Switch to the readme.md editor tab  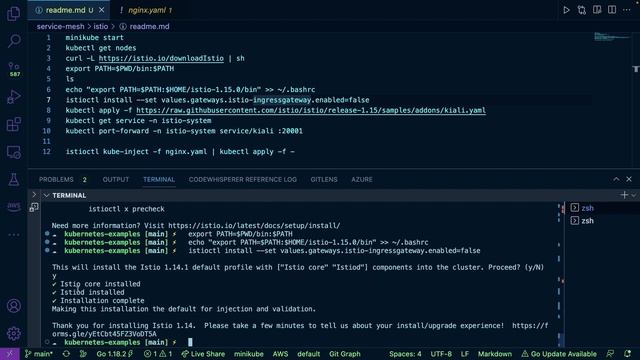point(69,10)
